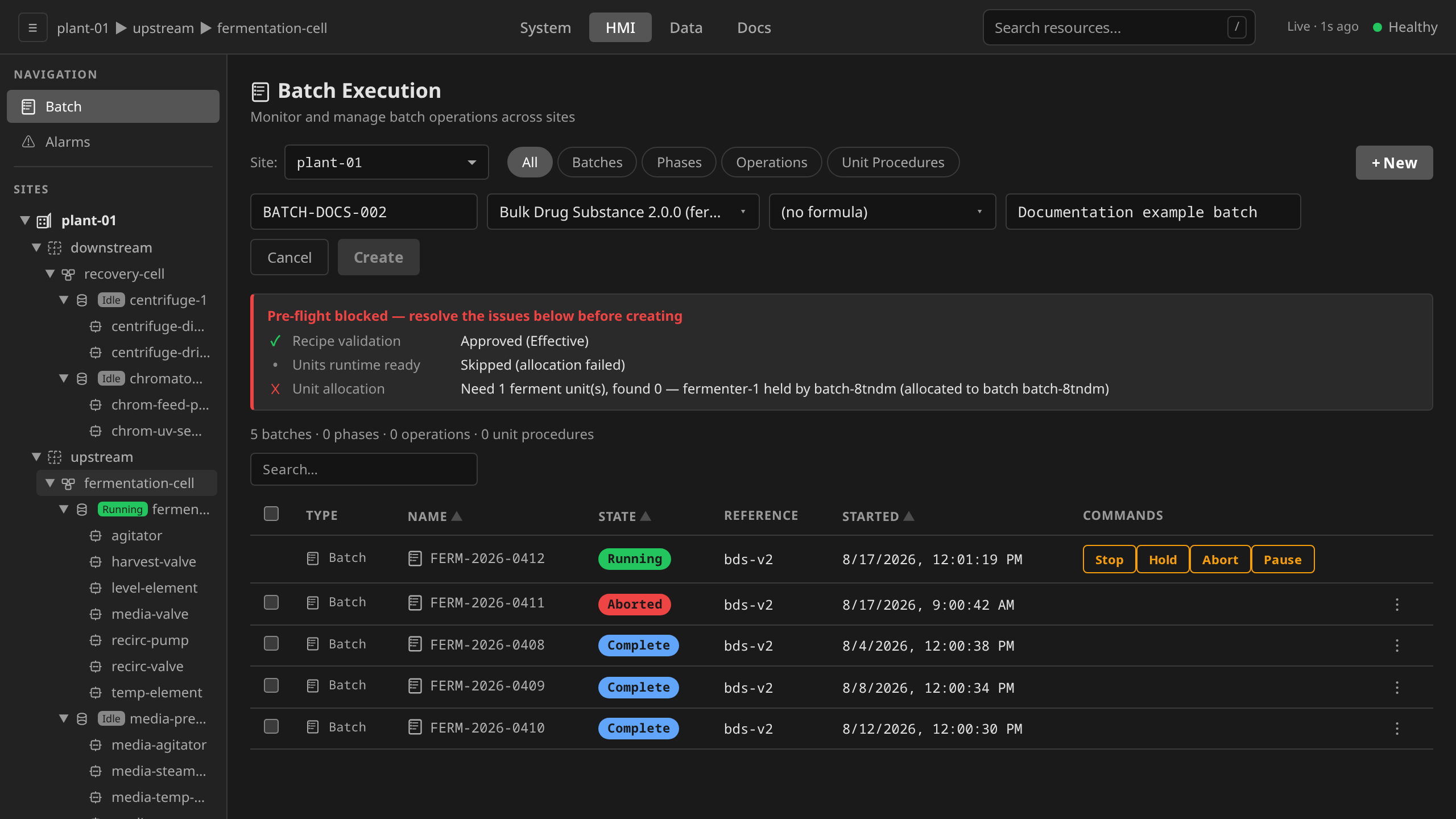Click the temp-element module icon

coord(96,693)
